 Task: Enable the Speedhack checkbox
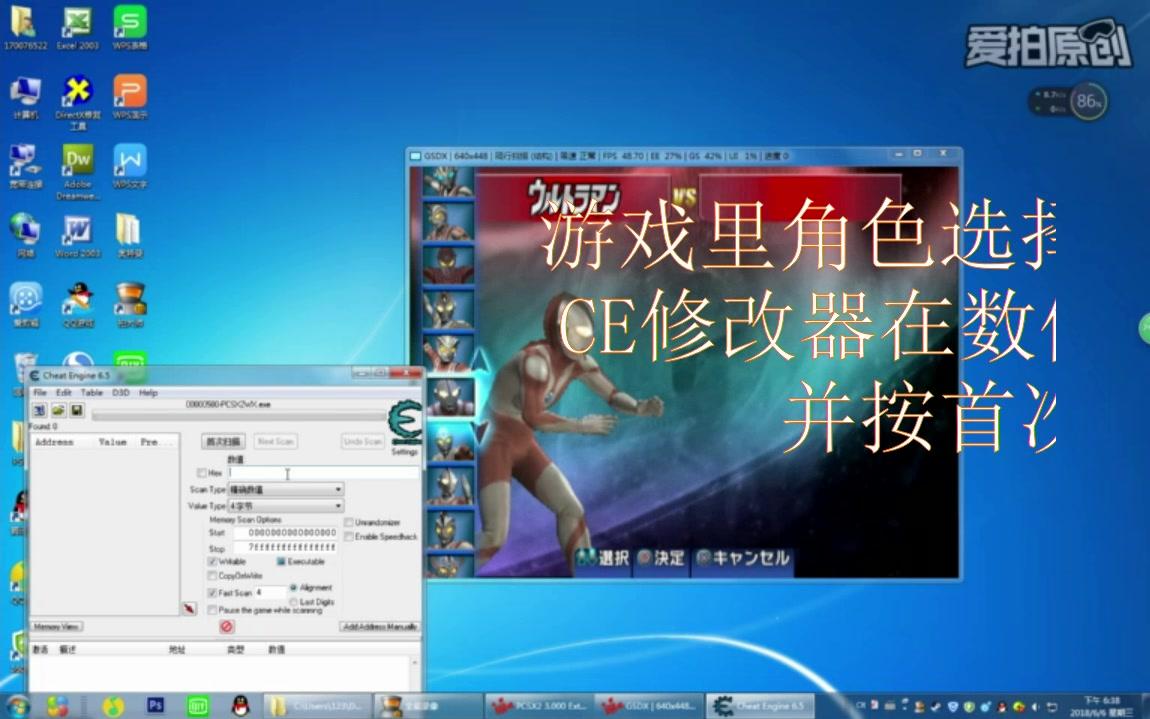click(349, 536)
